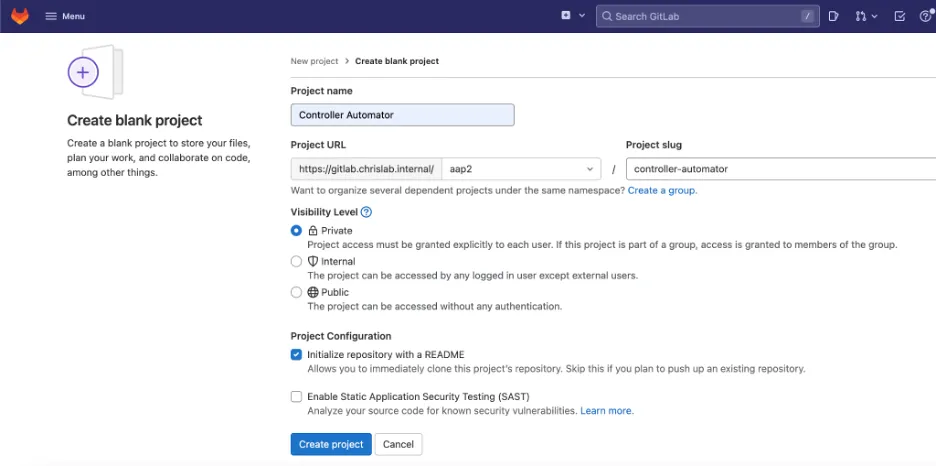
Task: Open the hamburger Menu
Action: pyautogui.click(x=65, y=16)
